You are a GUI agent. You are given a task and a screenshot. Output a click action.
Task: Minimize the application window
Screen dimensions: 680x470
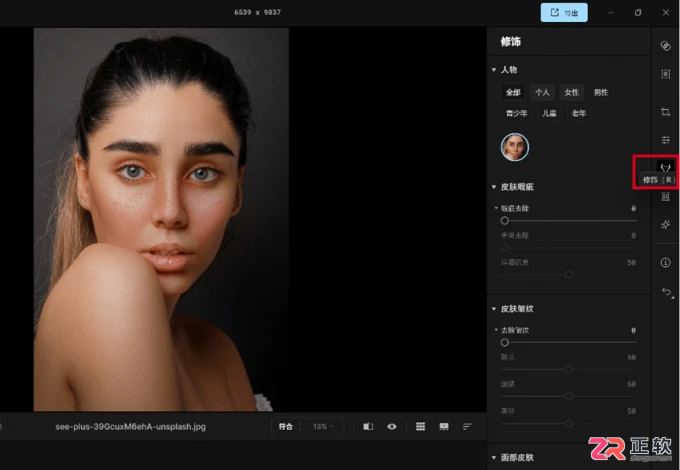[x=611, y=13]
